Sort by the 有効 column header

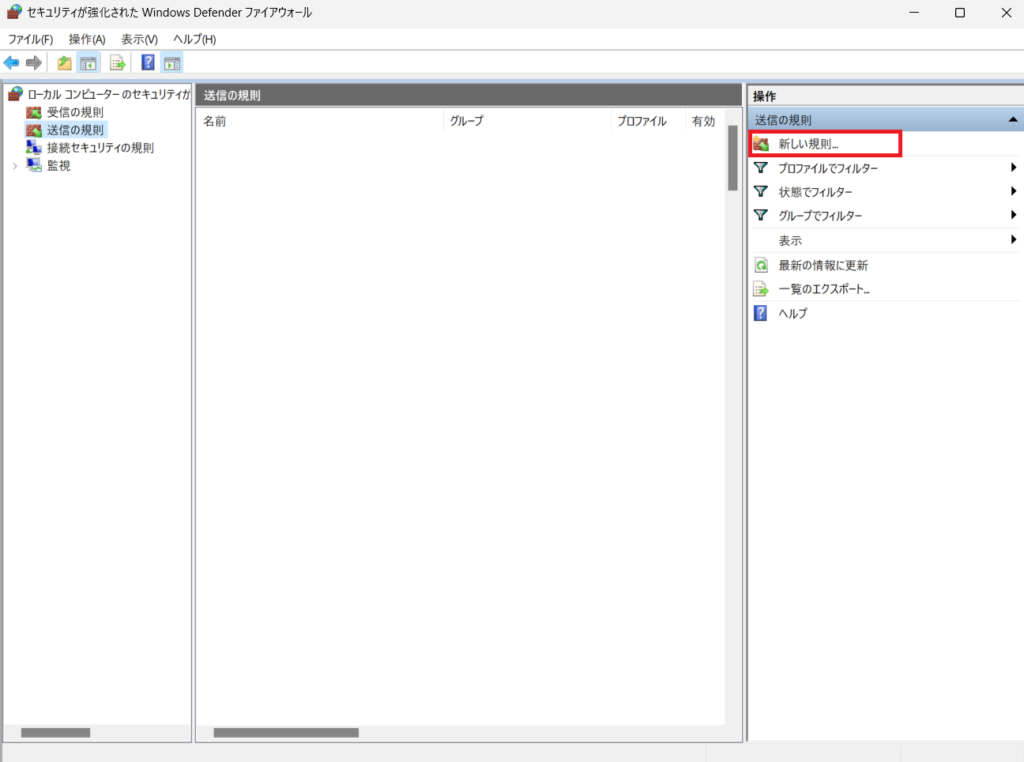coord(704,121)
